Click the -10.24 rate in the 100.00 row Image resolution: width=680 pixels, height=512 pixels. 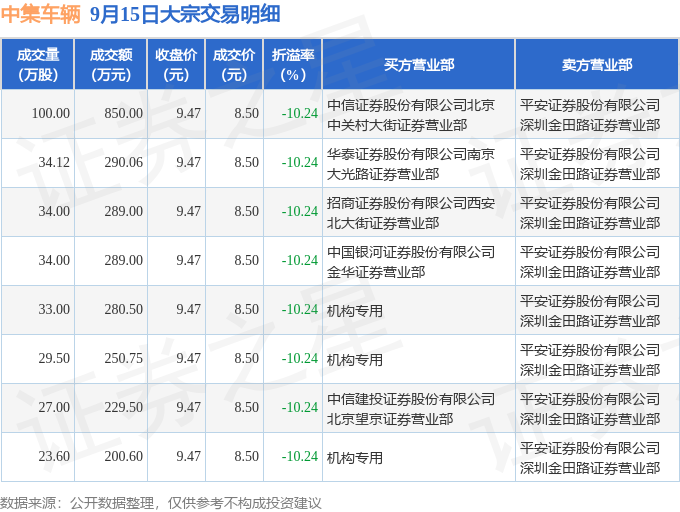(x=300, y=114)
